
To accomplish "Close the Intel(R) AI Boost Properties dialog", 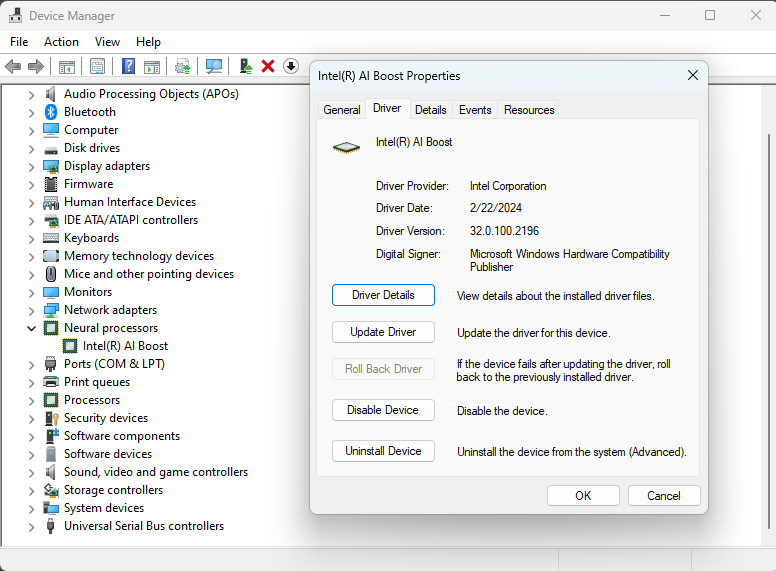I will pos(693,75).
